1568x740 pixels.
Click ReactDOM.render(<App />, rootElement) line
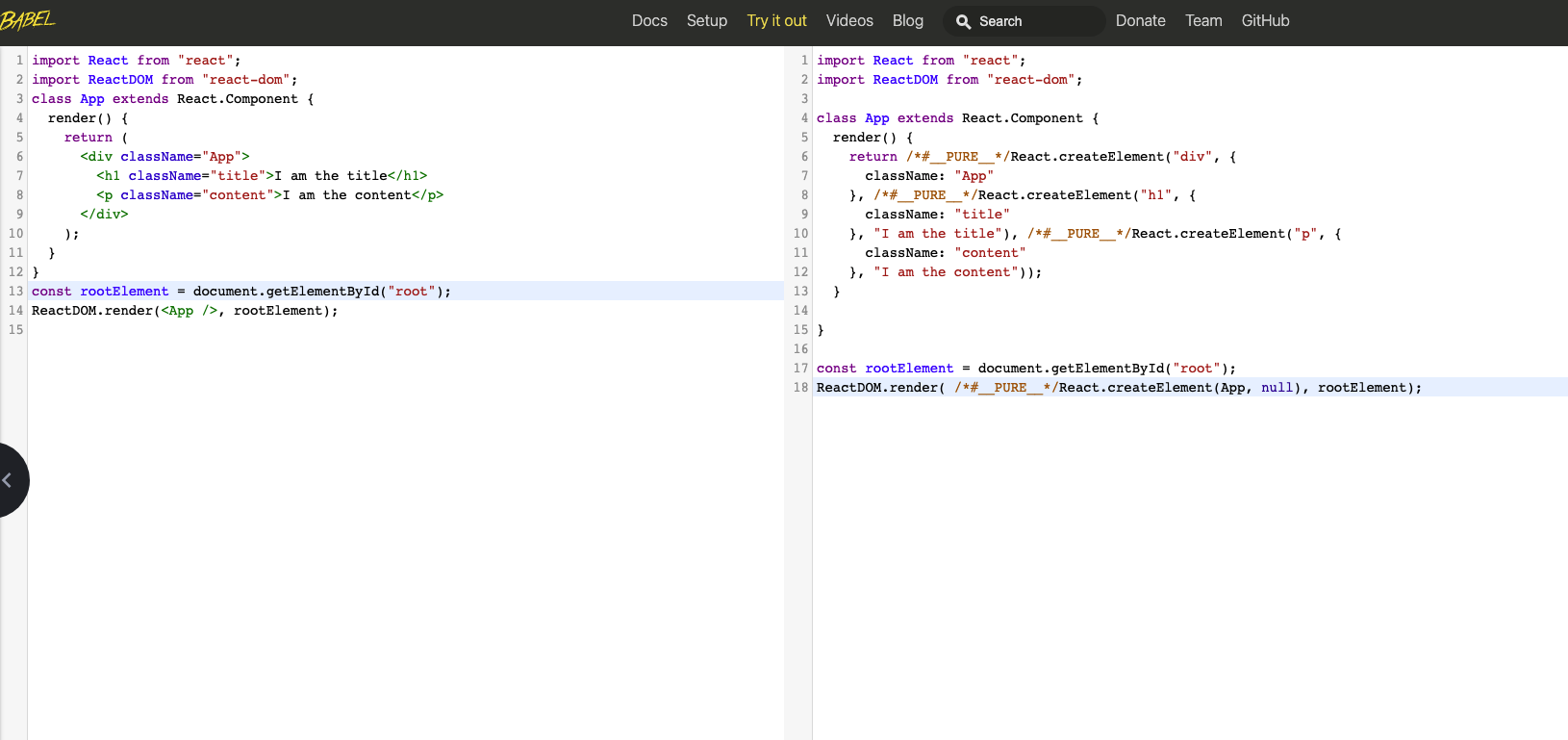point(185,310)
